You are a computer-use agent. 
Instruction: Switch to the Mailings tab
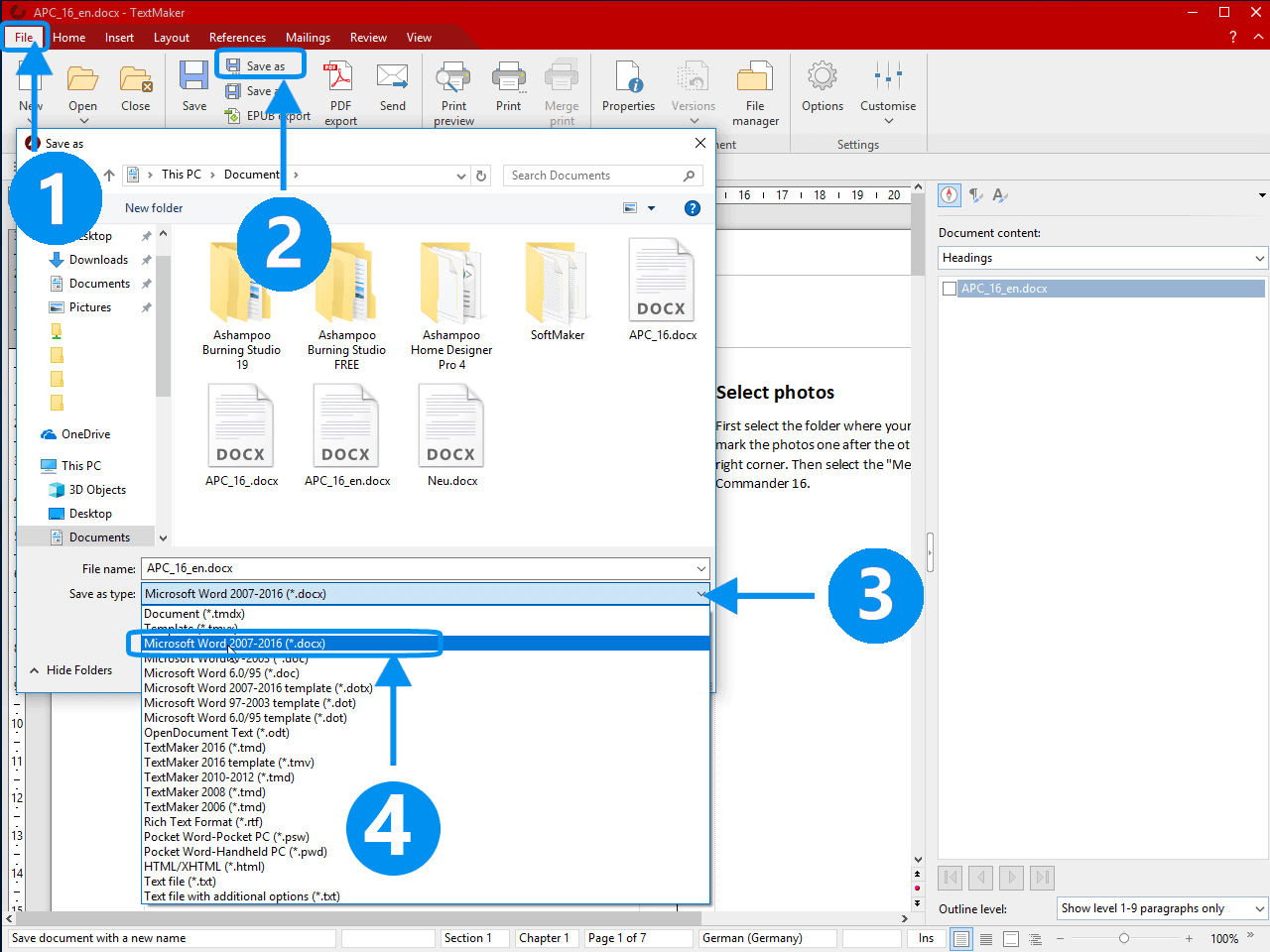click(x=308, y=38)
